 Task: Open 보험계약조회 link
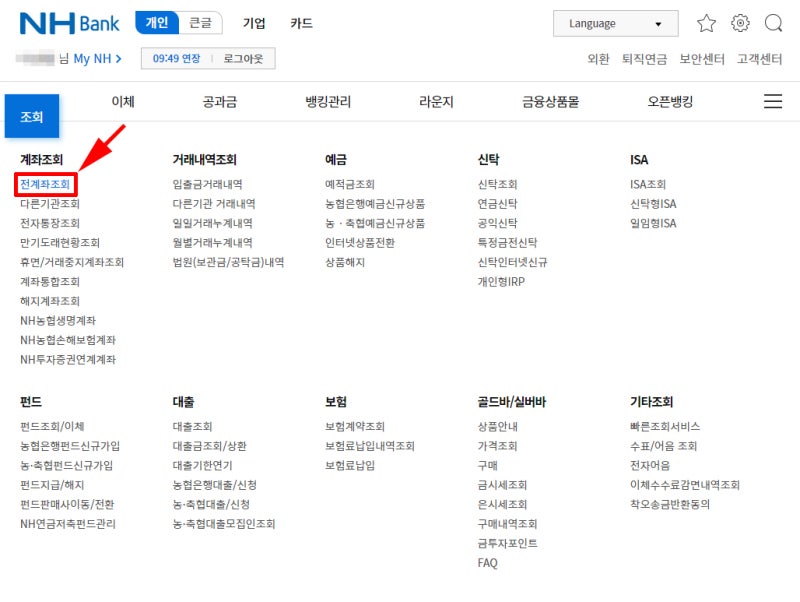[355, 427]
